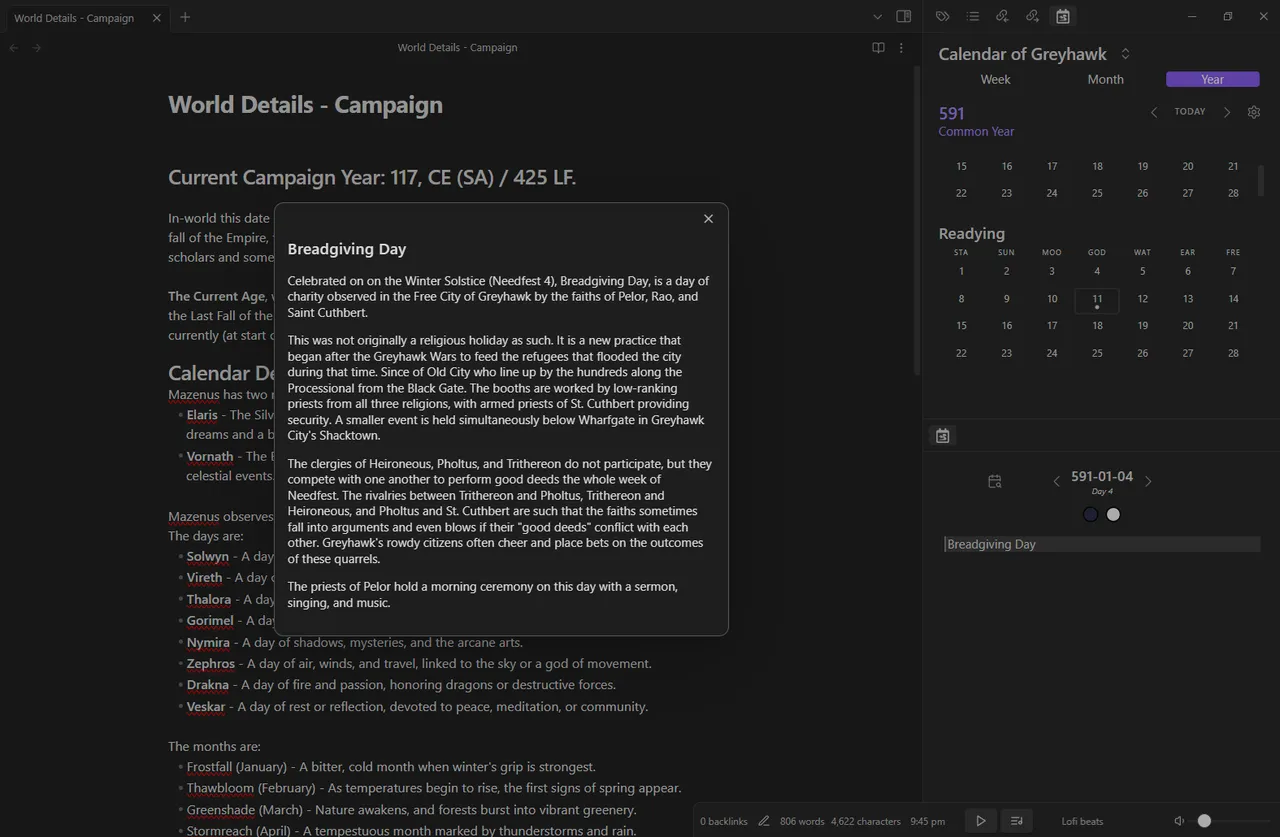Toggle the right sidebar panel
1280x837 pixels.
[x=903, y=17]
